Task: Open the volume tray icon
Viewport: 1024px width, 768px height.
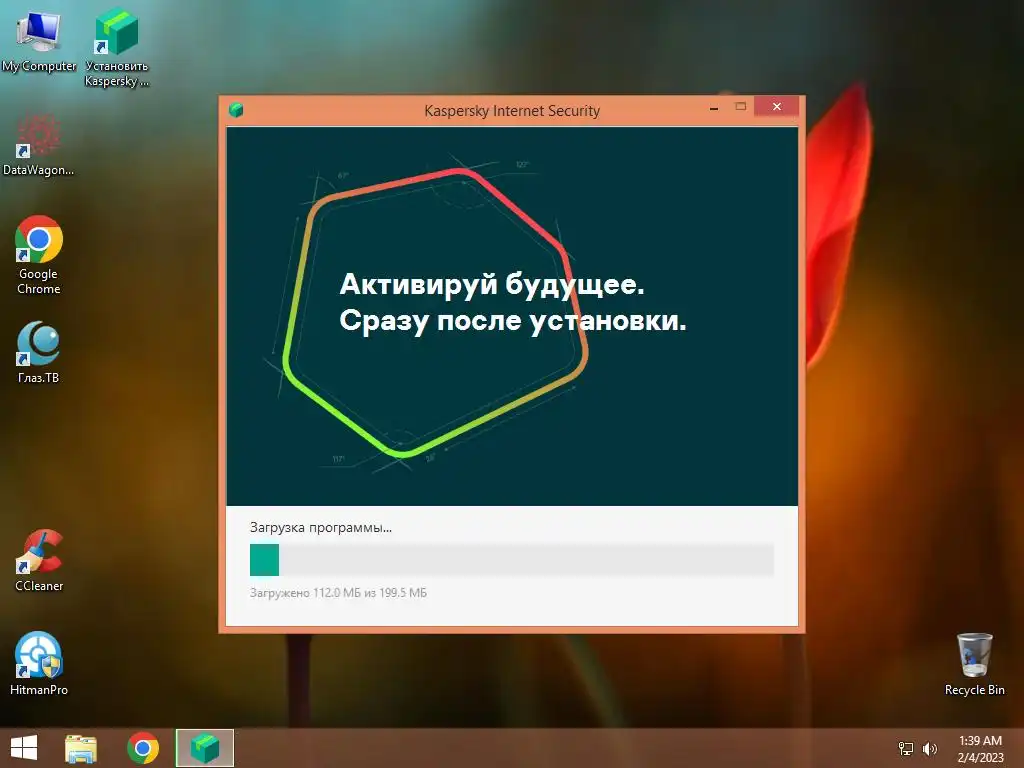Action: click(x=929, y=748)
